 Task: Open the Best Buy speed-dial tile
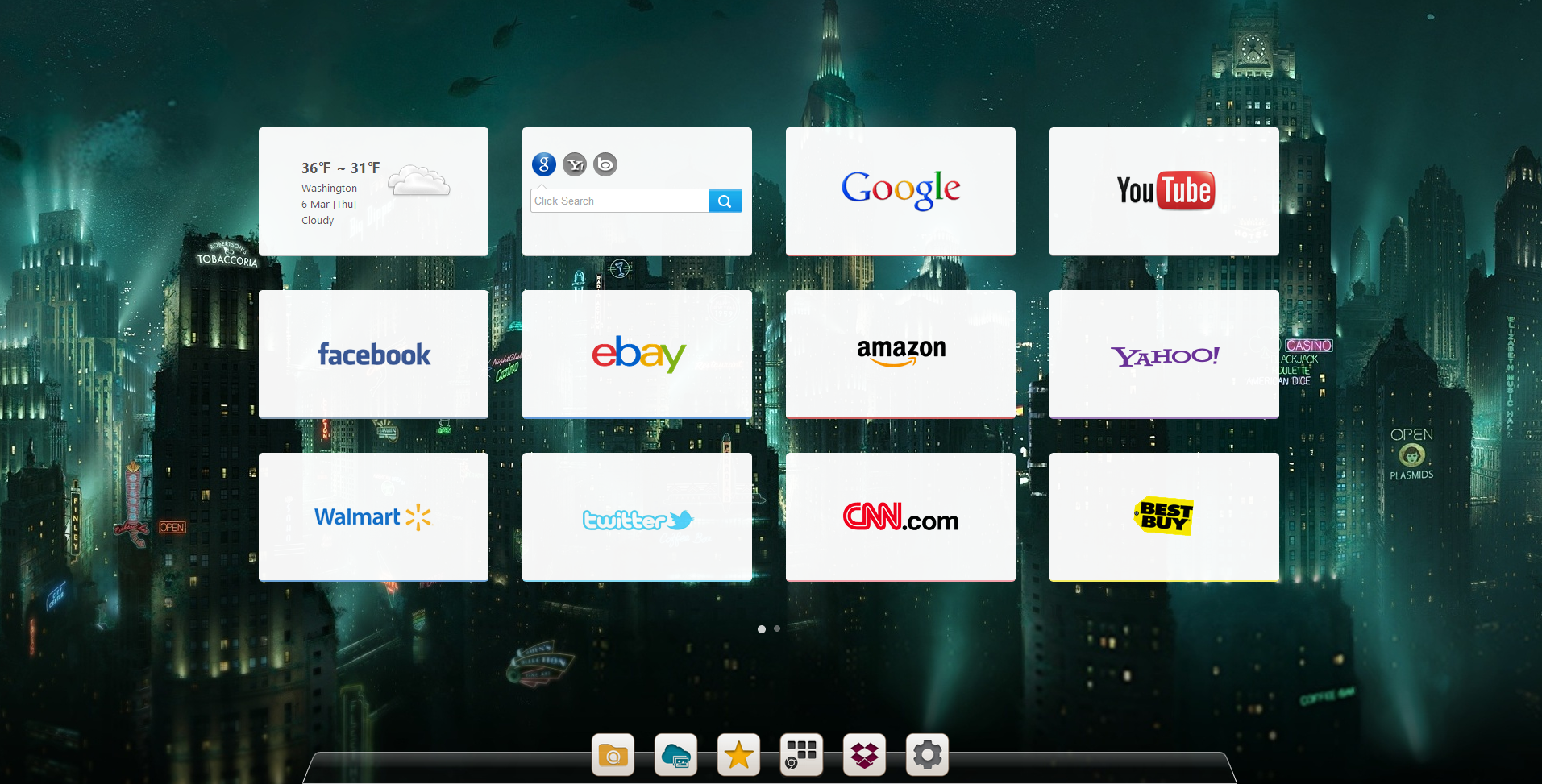(1164, 516)
